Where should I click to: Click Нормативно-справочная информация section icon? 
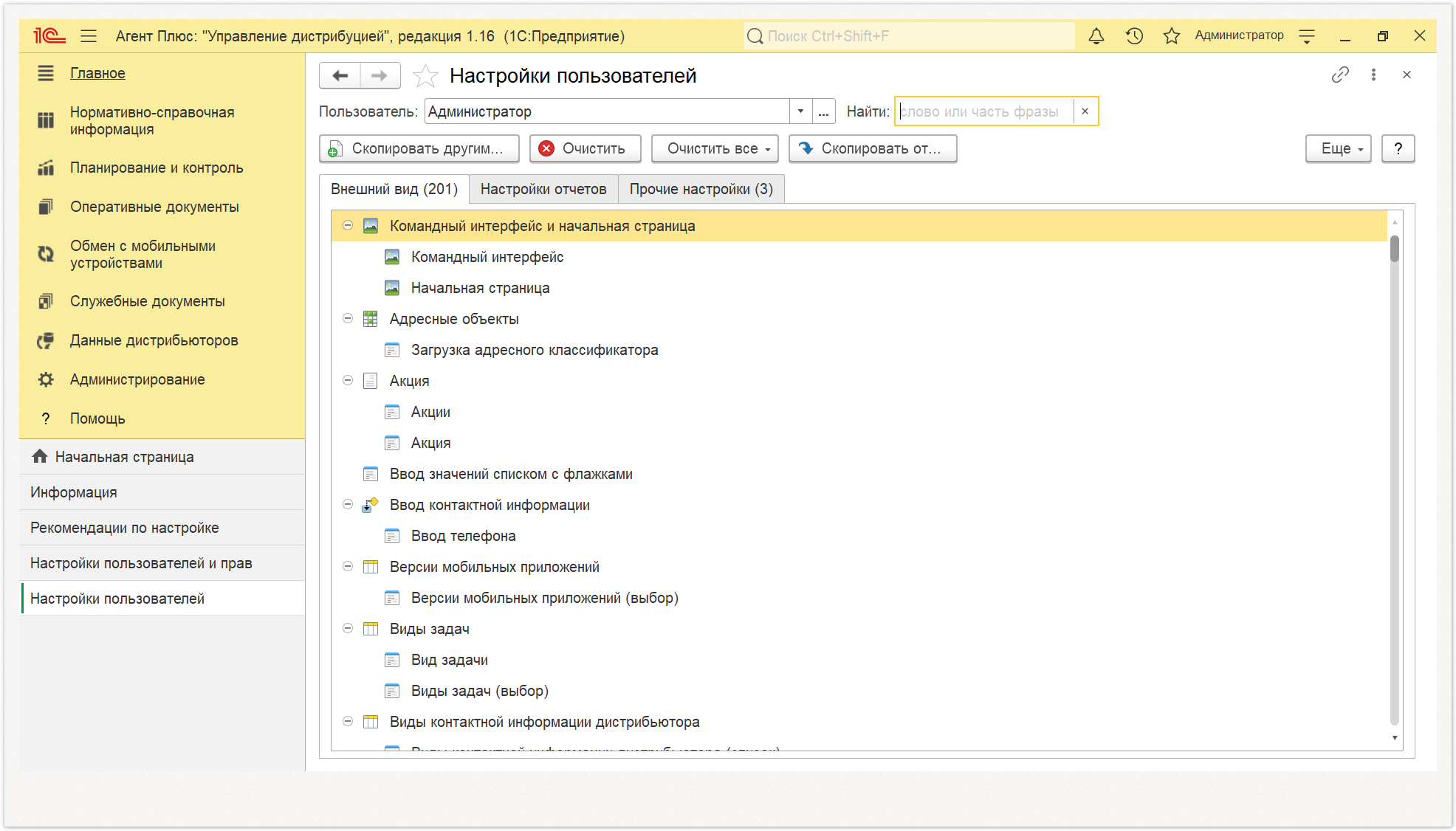(46, 120)
